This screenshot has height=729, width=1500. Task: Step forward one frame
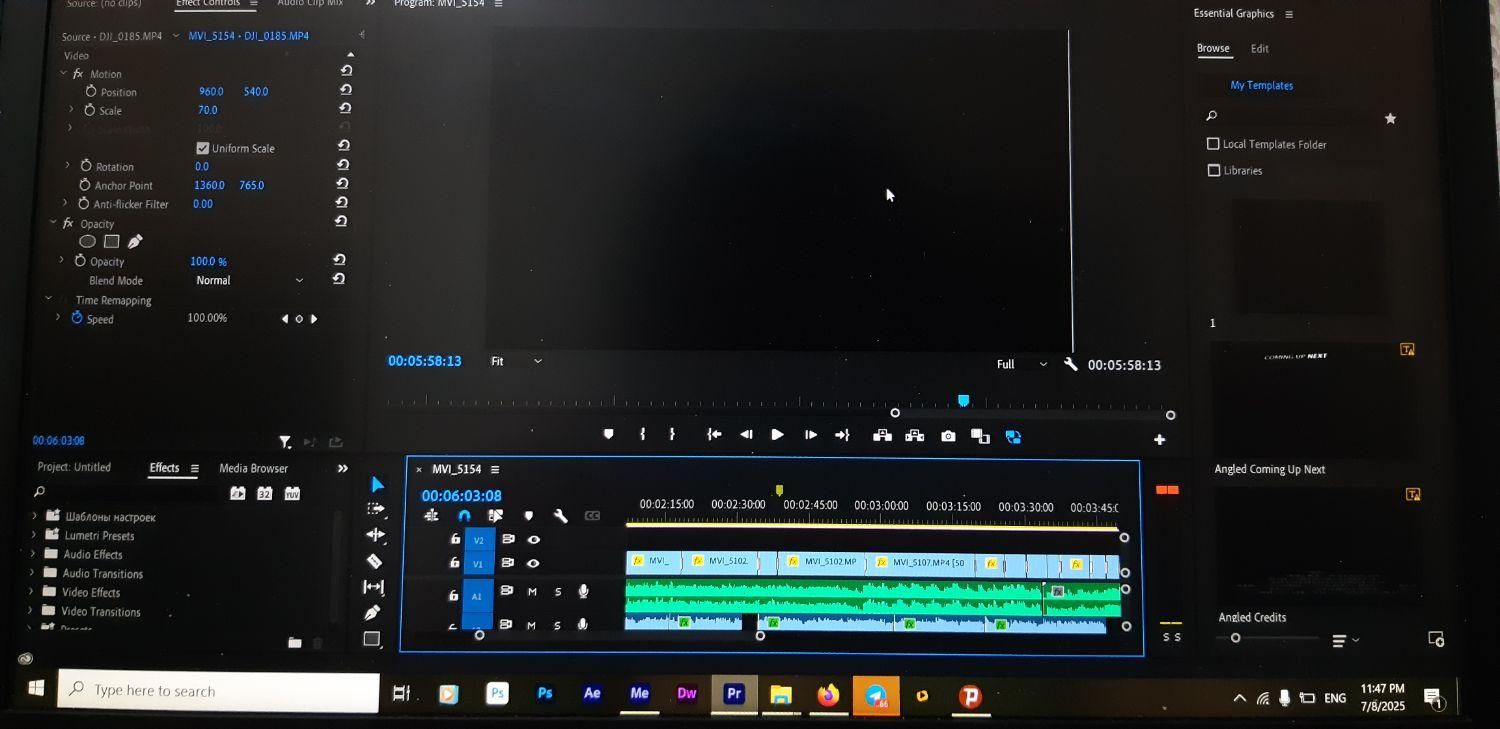[810, 435]
